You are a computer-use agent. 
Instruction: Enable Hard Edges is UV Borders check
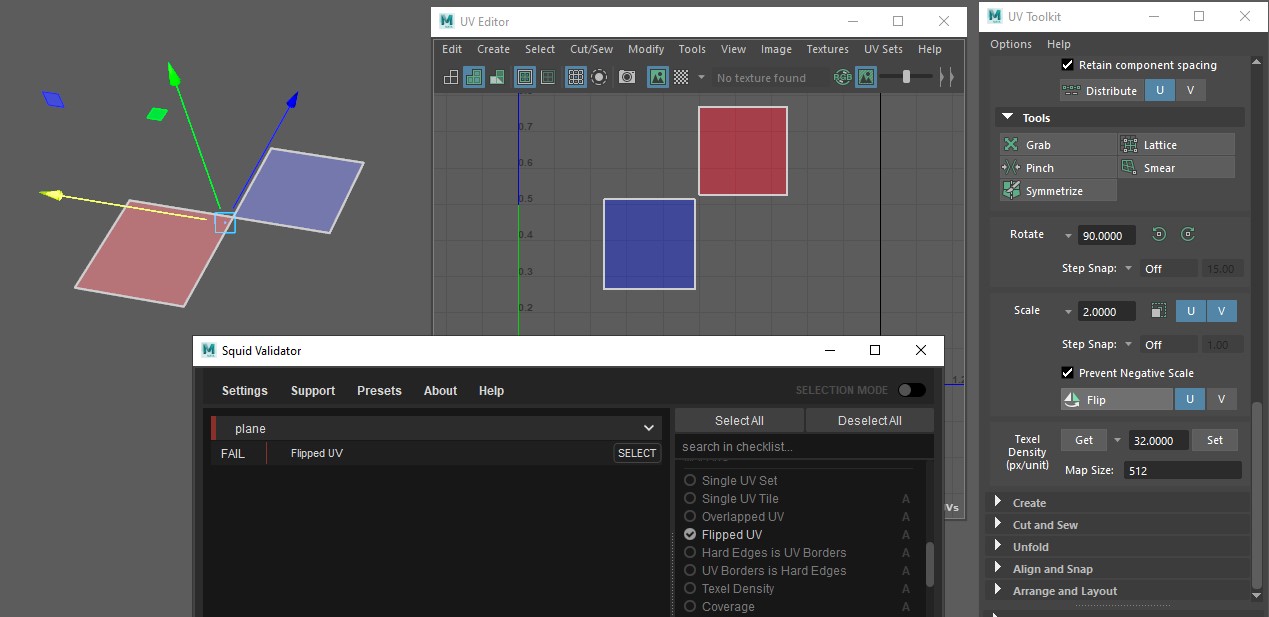tap(690, 553)
